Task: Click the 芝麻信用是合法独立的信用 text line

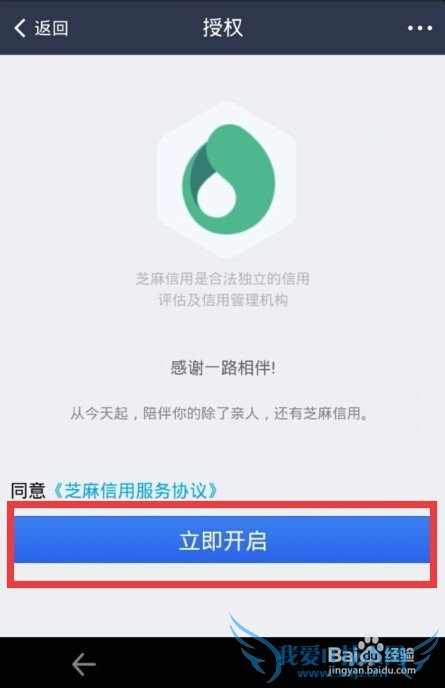Action: [x=222, y=279]
